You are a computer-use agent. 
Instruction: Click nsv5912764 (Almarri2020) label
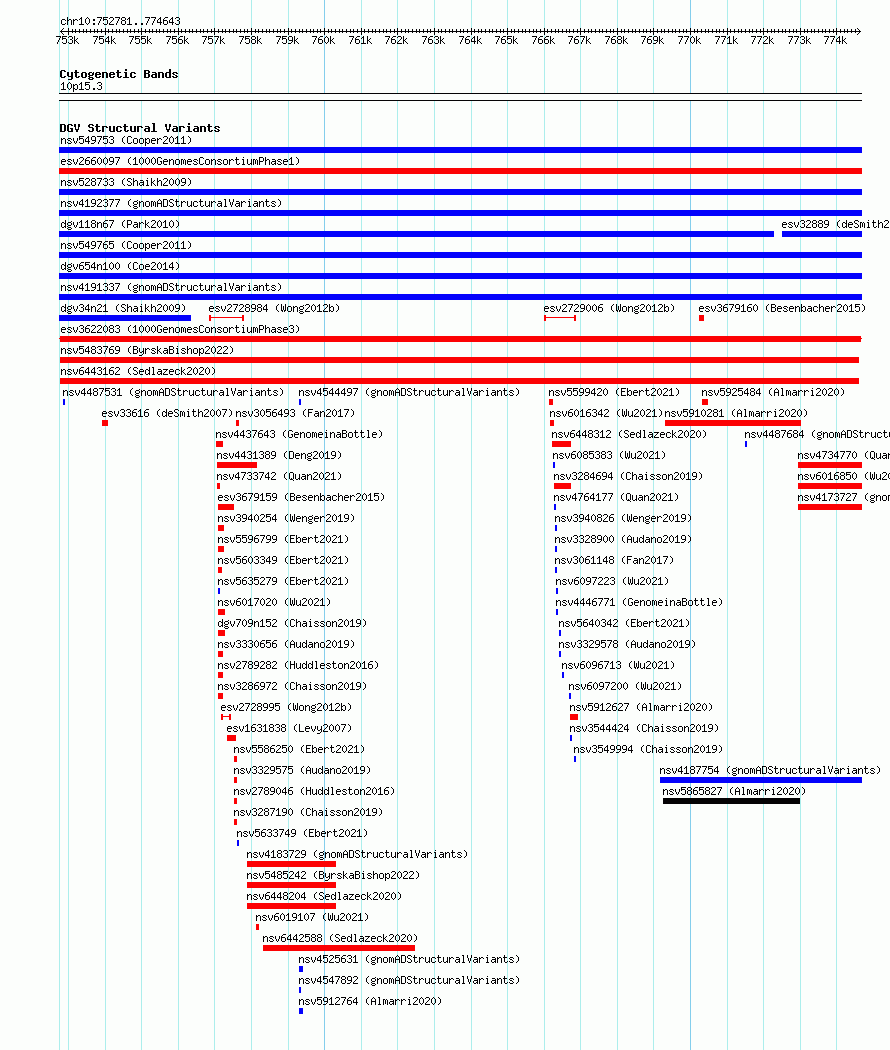click(370, 1001)
